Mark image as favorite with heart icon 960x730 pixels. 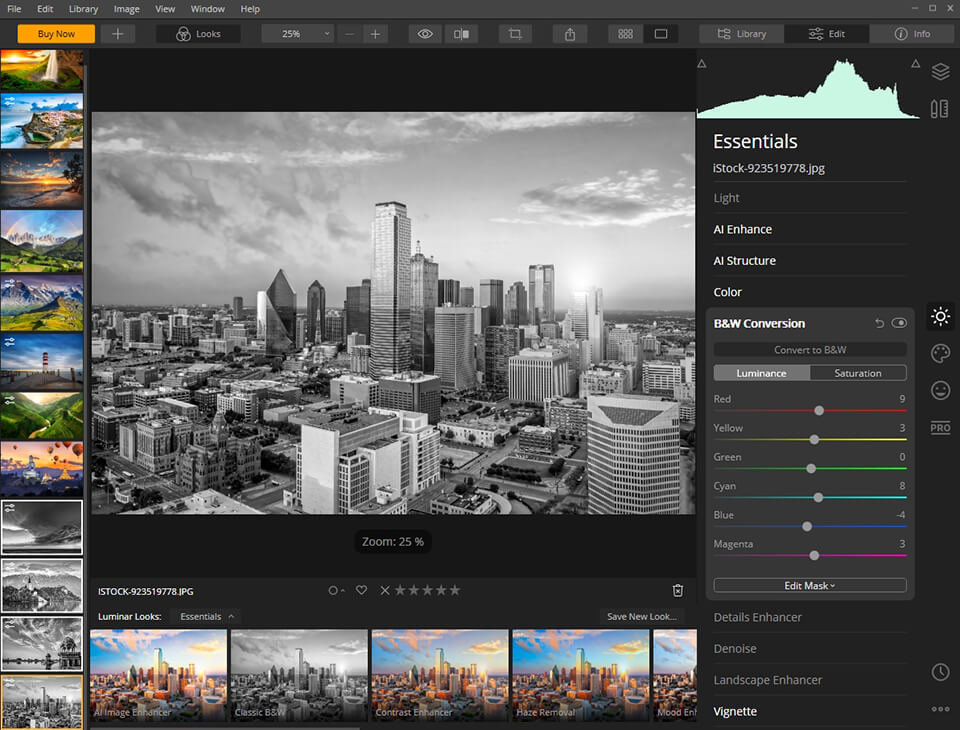tap(362, 591)
